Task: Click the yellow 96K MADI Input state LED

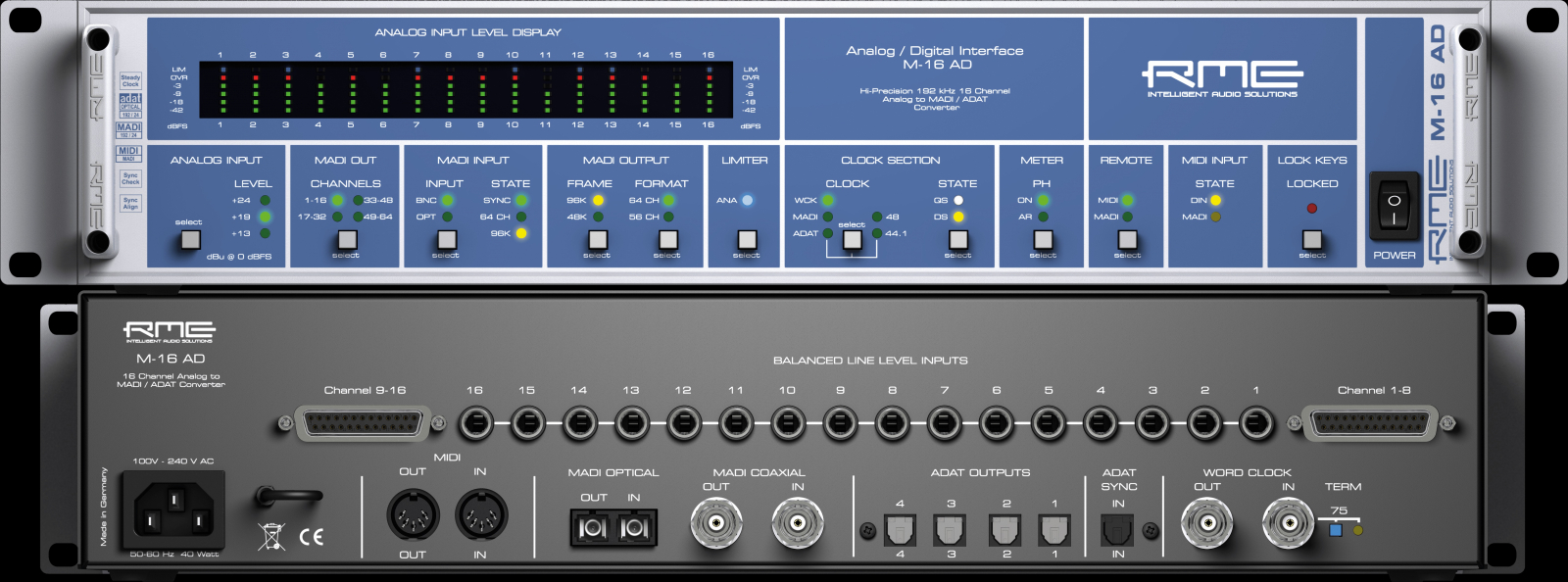Action: [x=521, y=233]
